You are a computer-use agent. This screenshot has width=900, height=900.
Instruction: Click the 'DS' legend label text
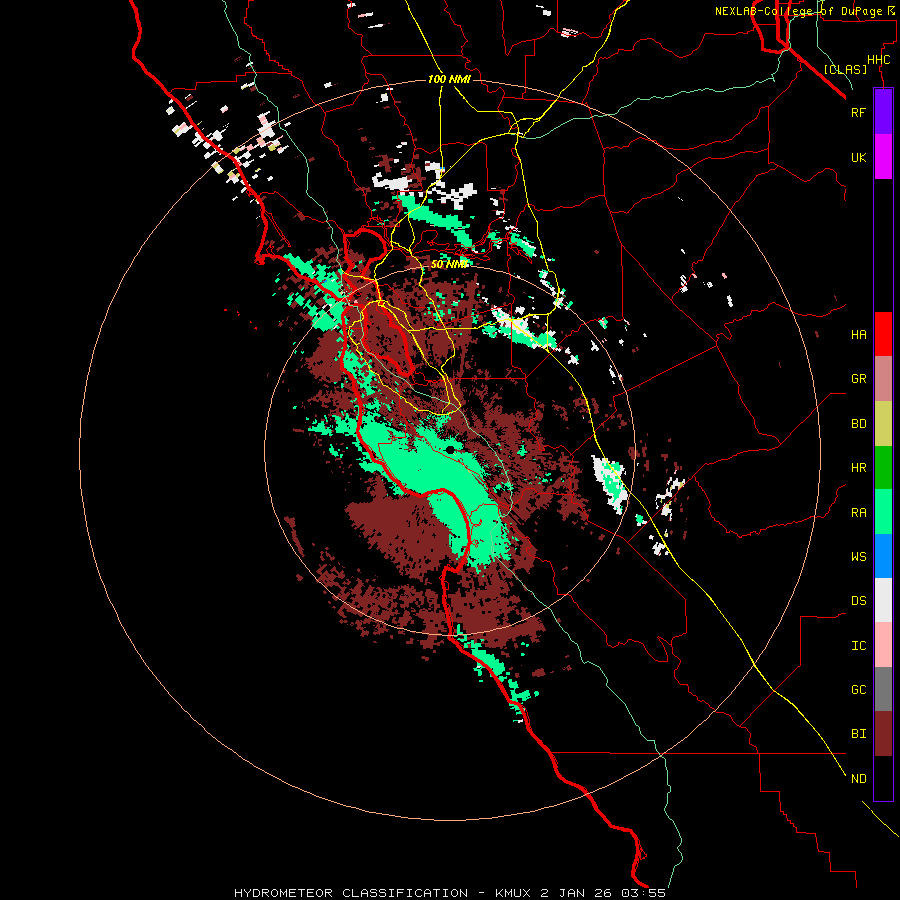(858, 601)
